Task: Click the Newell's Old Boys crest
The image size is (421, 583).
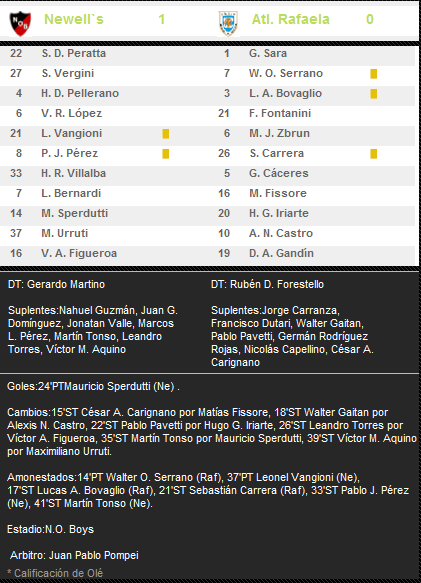Action: pos(20,24)
